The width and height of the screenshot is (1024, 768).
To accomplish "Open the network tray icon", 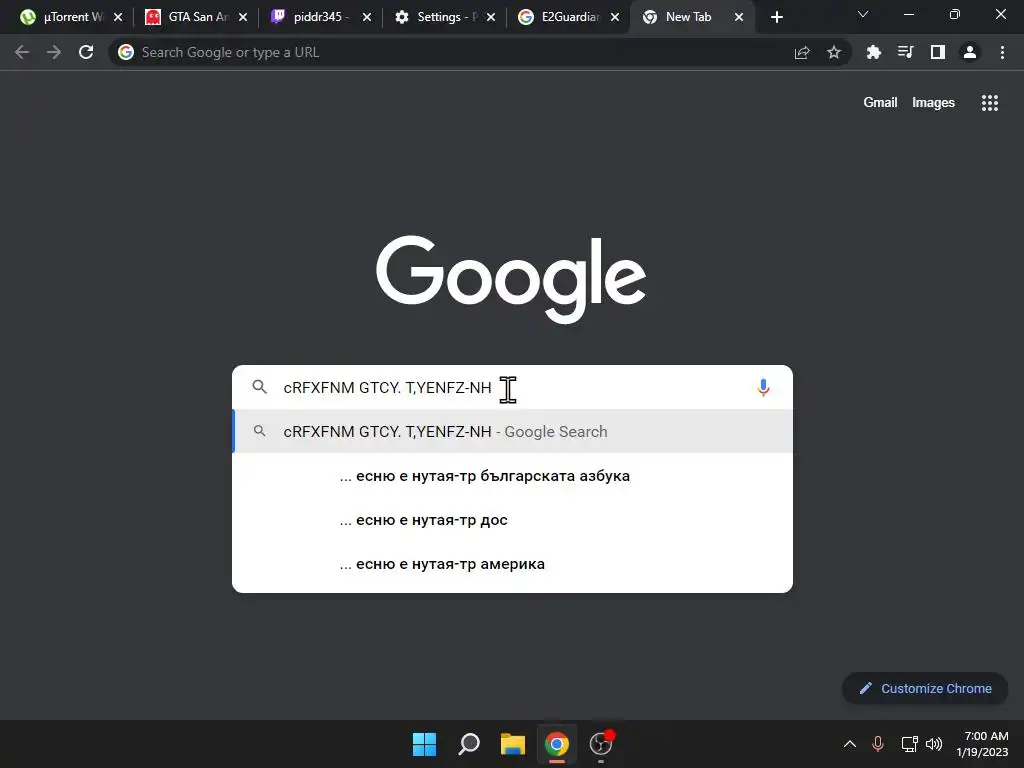I will tap(909, 744).
